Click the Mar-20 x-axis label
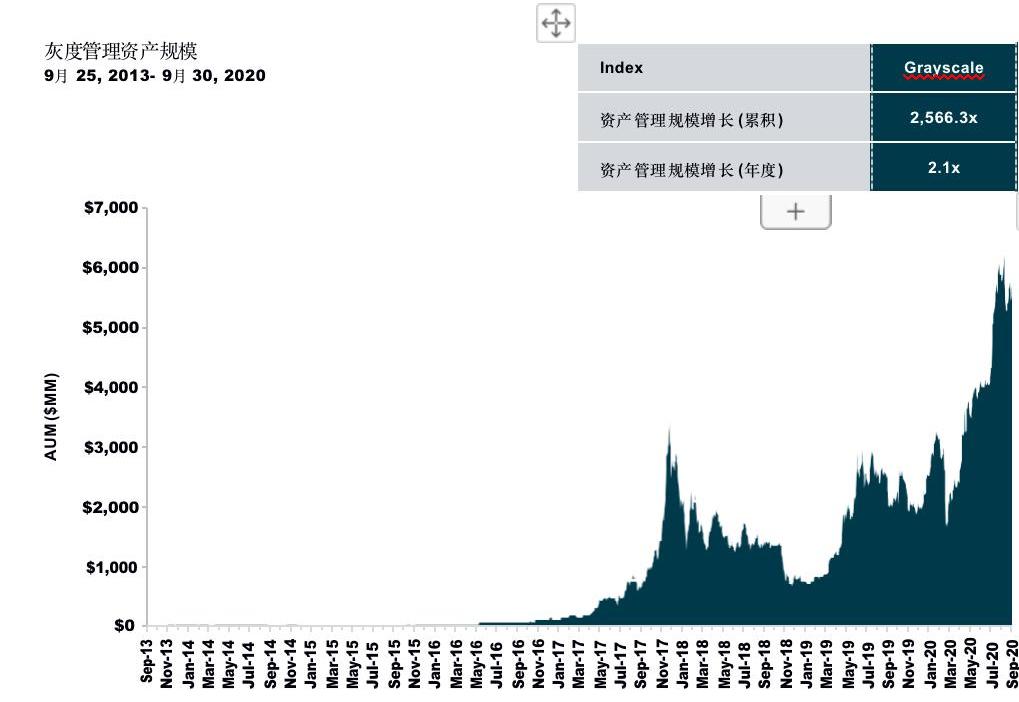This screenshot has width=1019, height=702. click(x=951, y=662)
